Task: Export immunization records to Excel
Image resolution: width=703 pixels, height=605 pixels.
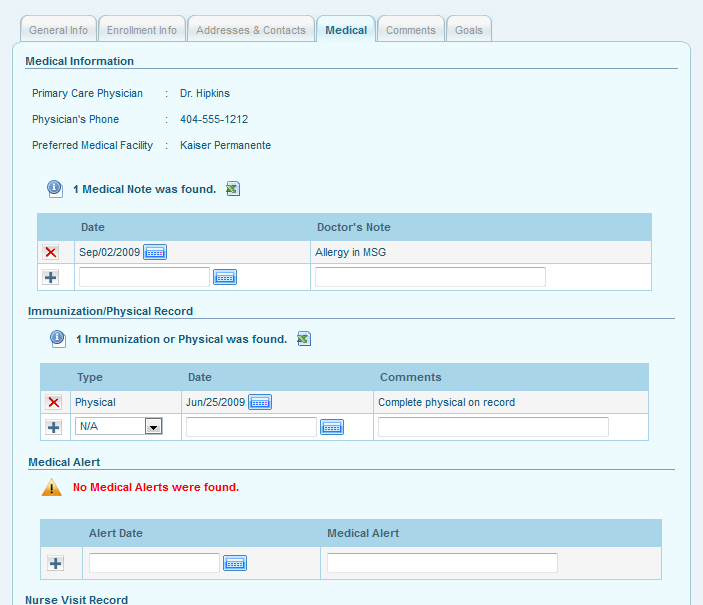Action: coord(304,339)
